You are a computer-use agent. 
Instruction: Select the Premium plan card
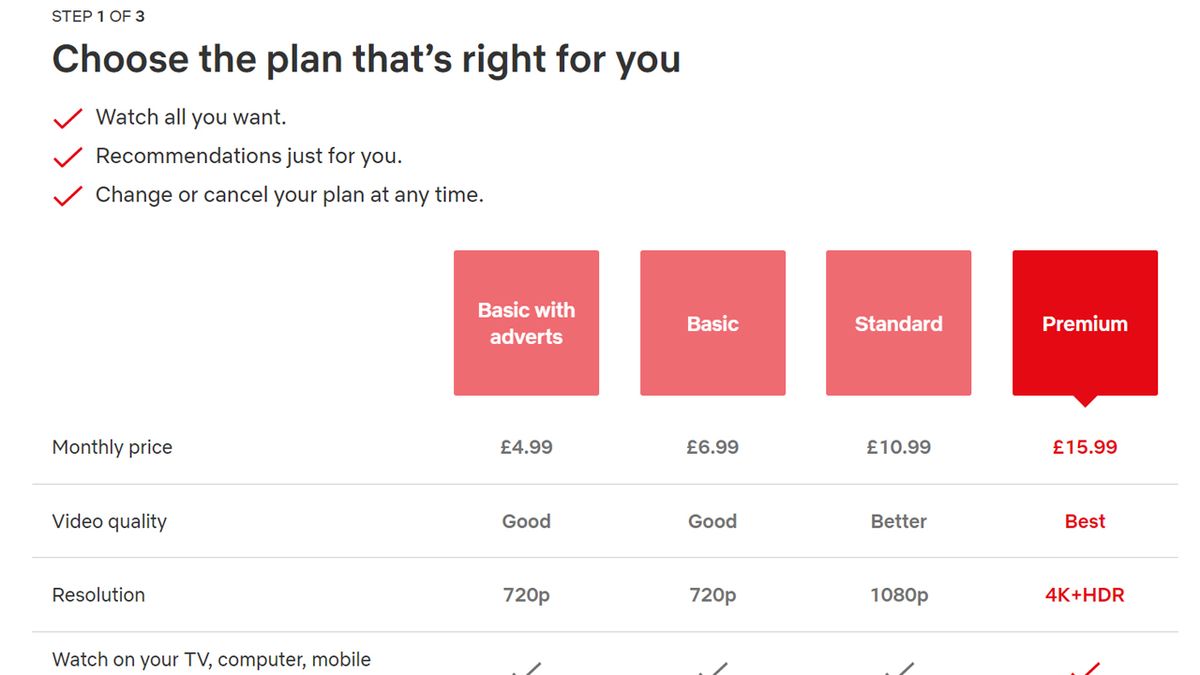[1084, 322]
